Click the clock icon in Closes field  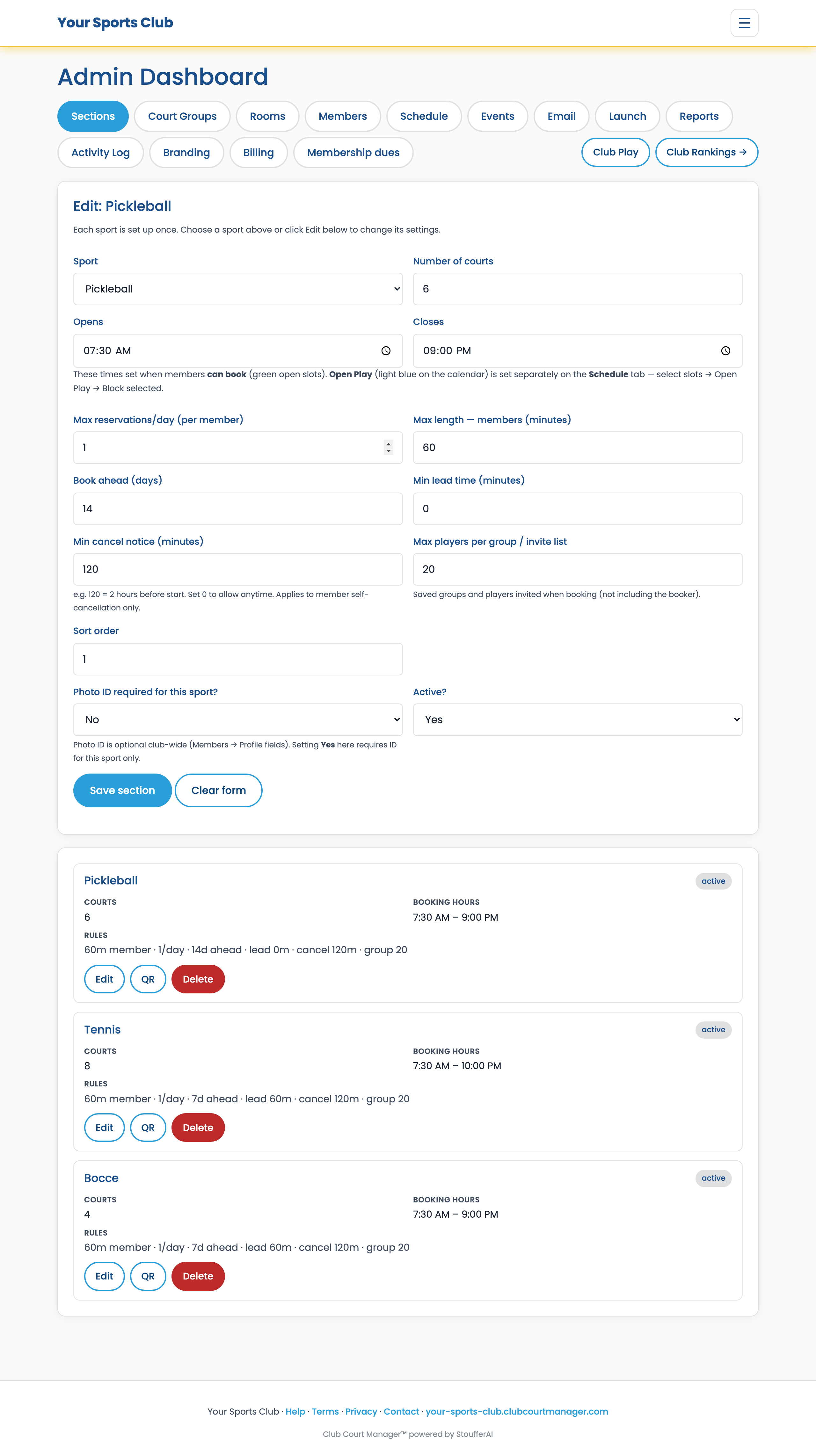[725, 351]
